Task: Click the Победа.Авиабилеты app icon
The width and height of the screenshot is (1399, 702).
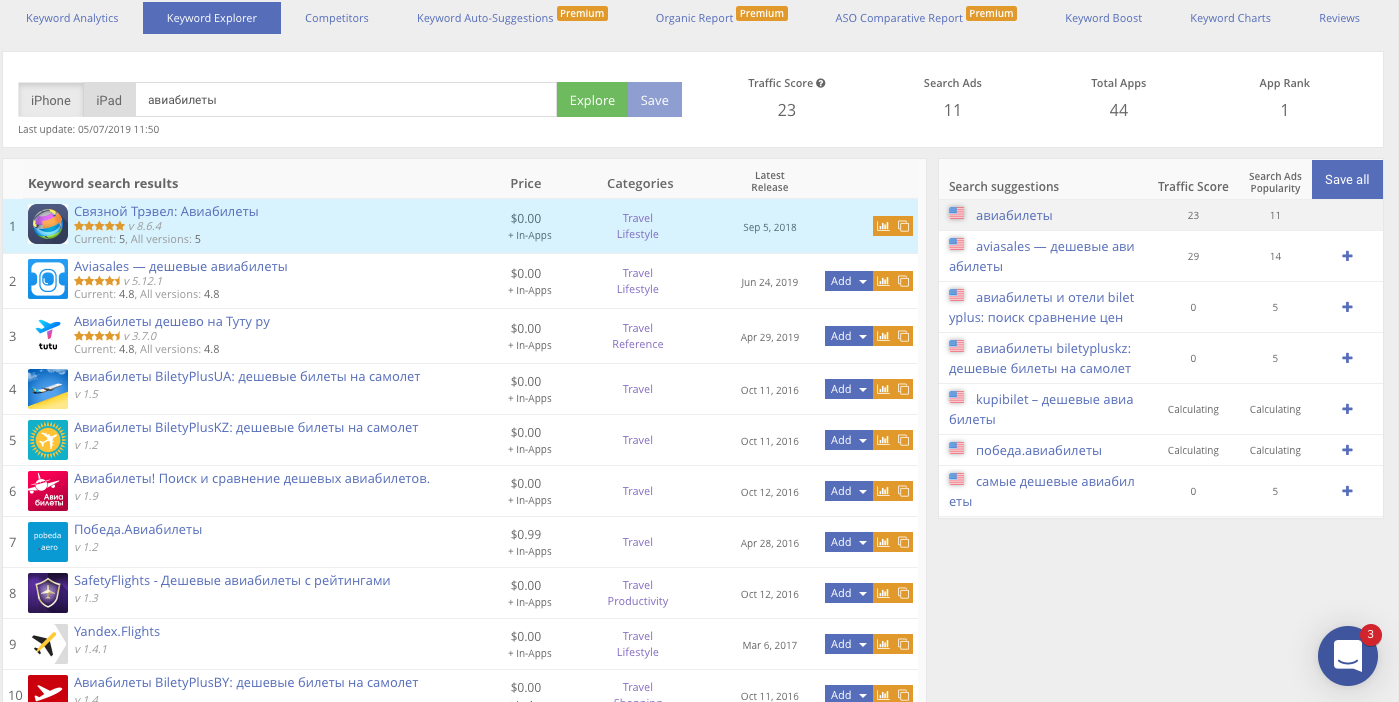Action: click(x=48, y=541)
